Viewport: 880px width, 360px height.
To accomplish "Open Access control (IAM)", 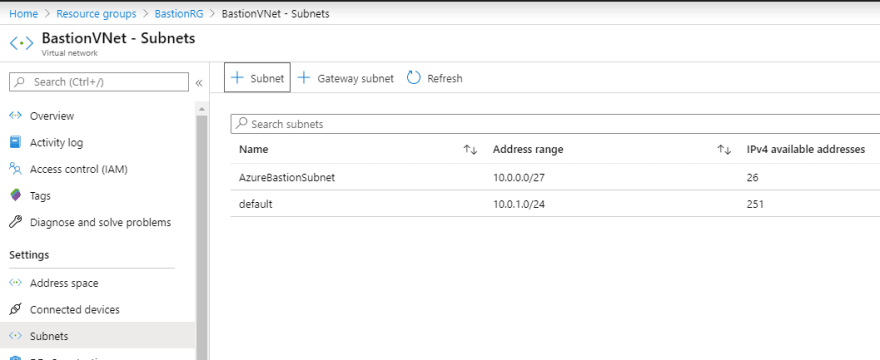I will (79, 169).
